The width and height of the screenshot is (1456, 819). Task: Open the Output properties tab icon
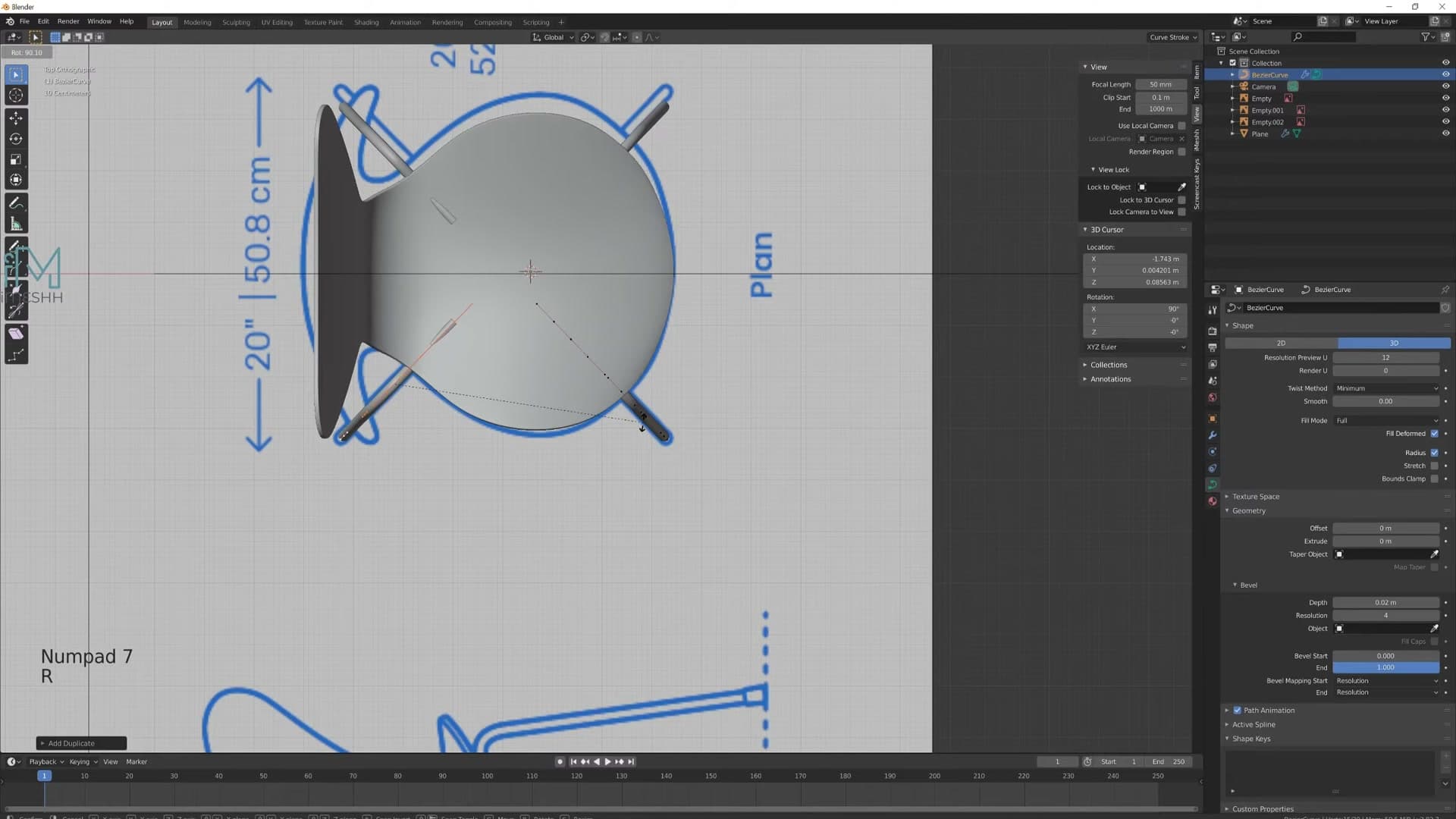tap(1213, 347)
